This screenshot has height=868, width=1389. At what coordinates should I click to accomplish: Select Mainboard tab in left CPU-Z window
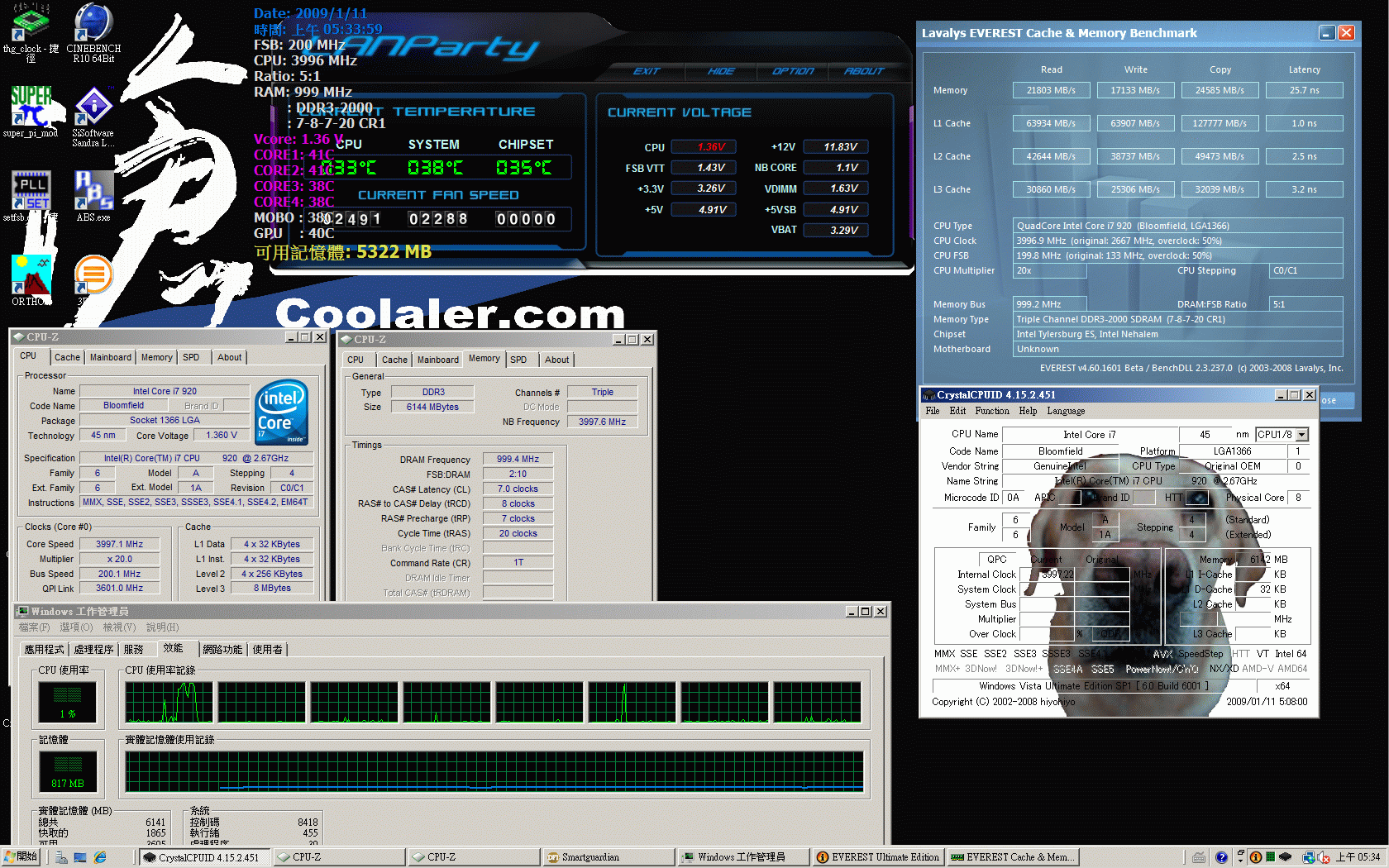[111, 358]
